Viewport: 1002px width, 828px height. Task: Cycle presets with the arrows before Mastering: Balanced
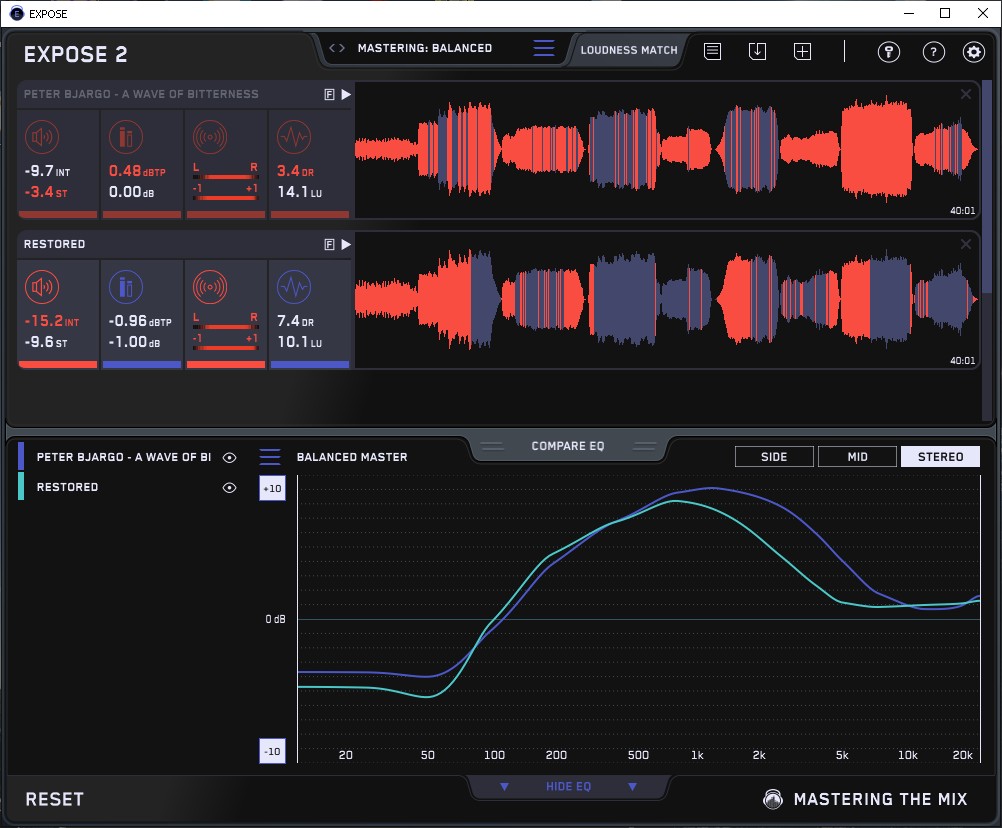pyautogui.click(x=337, y=48)
